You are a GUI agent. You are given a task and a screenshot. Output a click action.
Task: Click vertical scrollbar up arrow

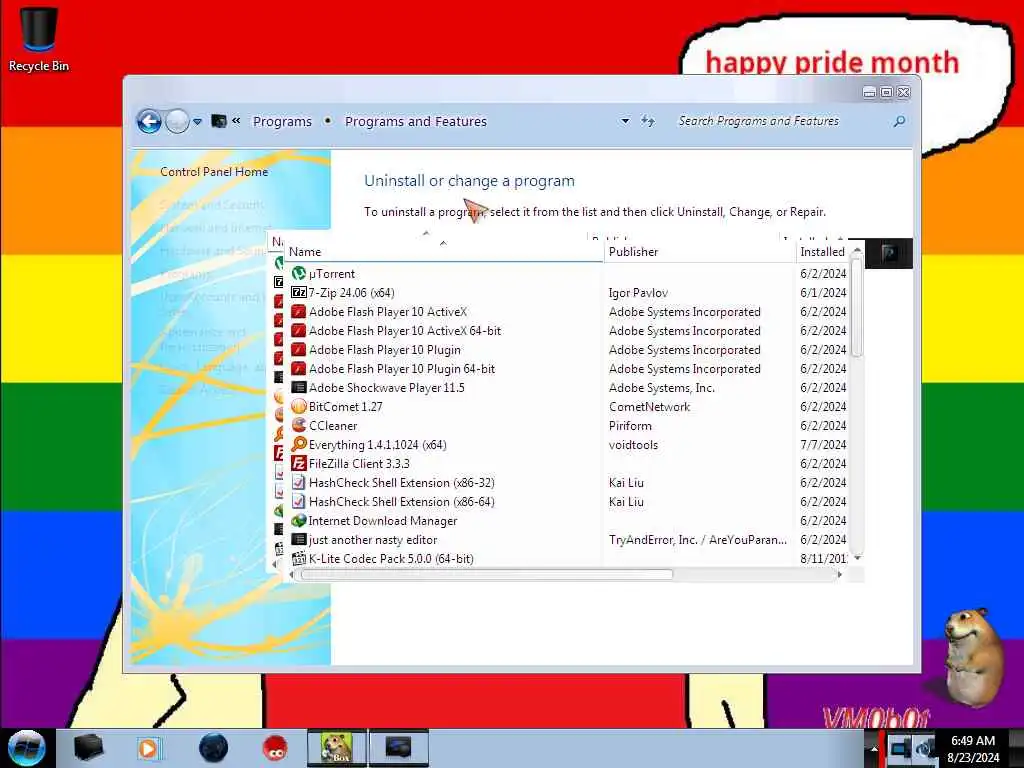(x=857, y=251)
